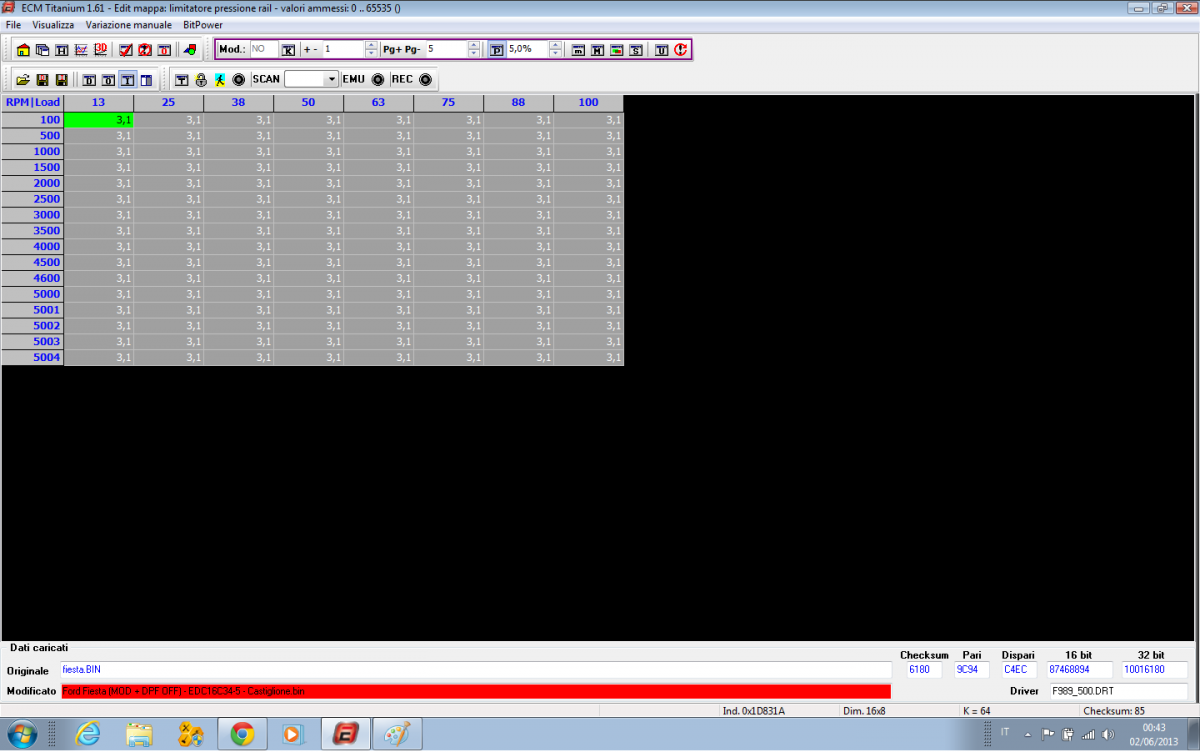Click the floppy save icon beside the folder
The height and width of the screenshot is (752, 1200).
click(42, 79)
